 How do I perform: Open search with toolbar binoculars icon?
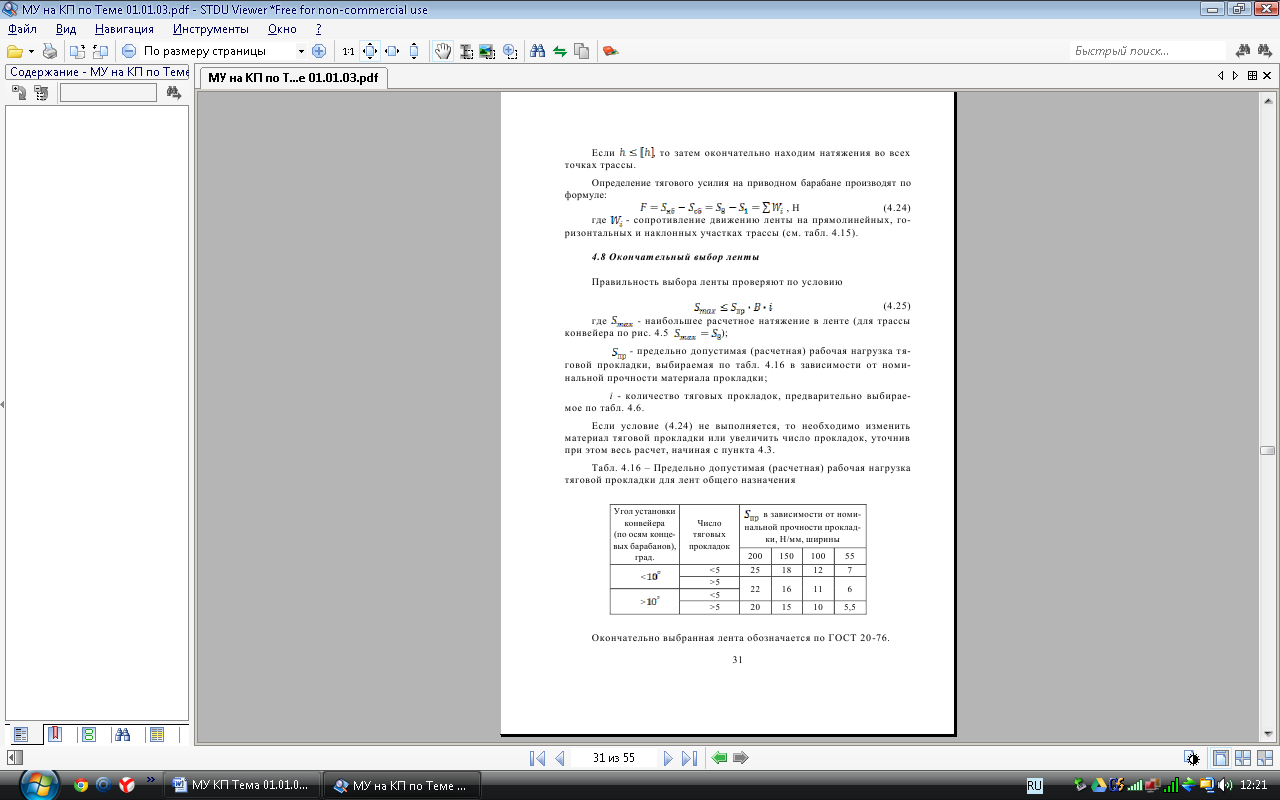coord(537,51)
